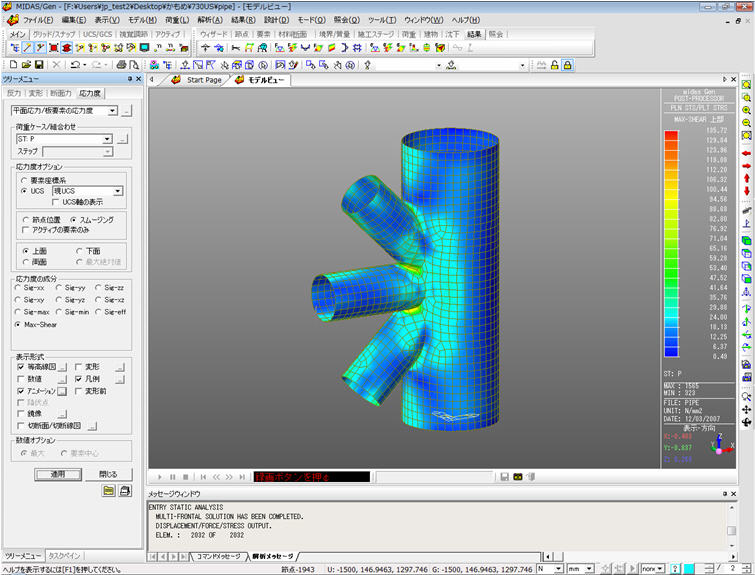Click the yellow record camera icon

(x=518, y=477)
